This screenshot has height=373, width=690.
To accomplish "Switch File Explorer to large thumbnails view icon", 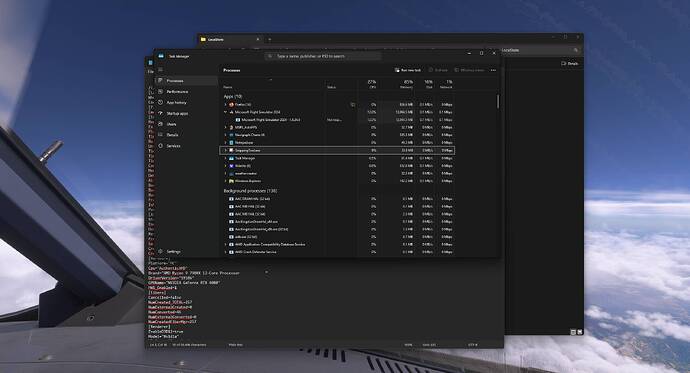I will 580,332.
